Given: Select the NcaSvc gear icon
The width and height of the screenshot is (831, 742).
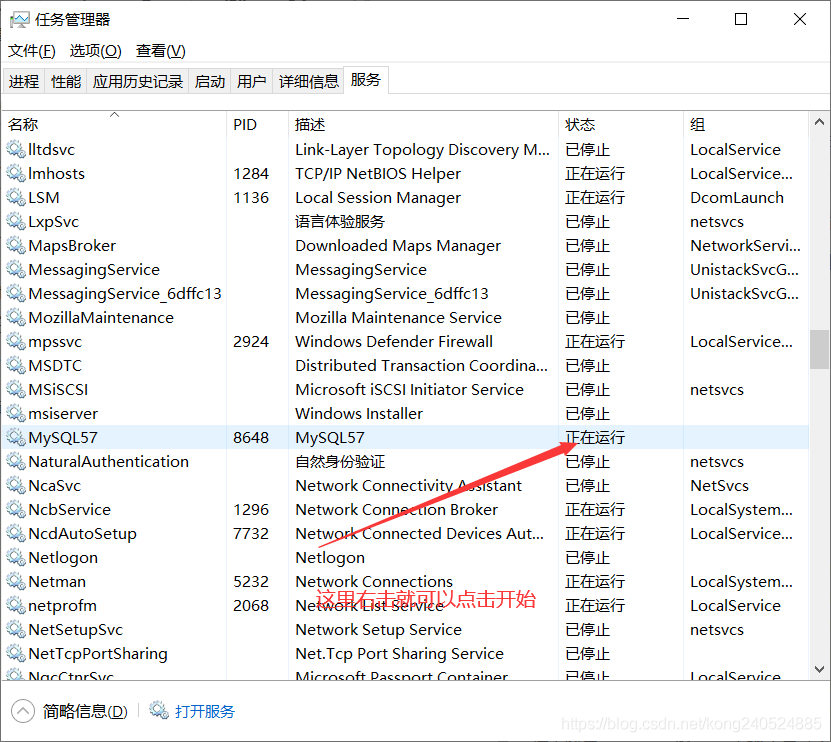Looking at the screenshot, I should [16, 485].
